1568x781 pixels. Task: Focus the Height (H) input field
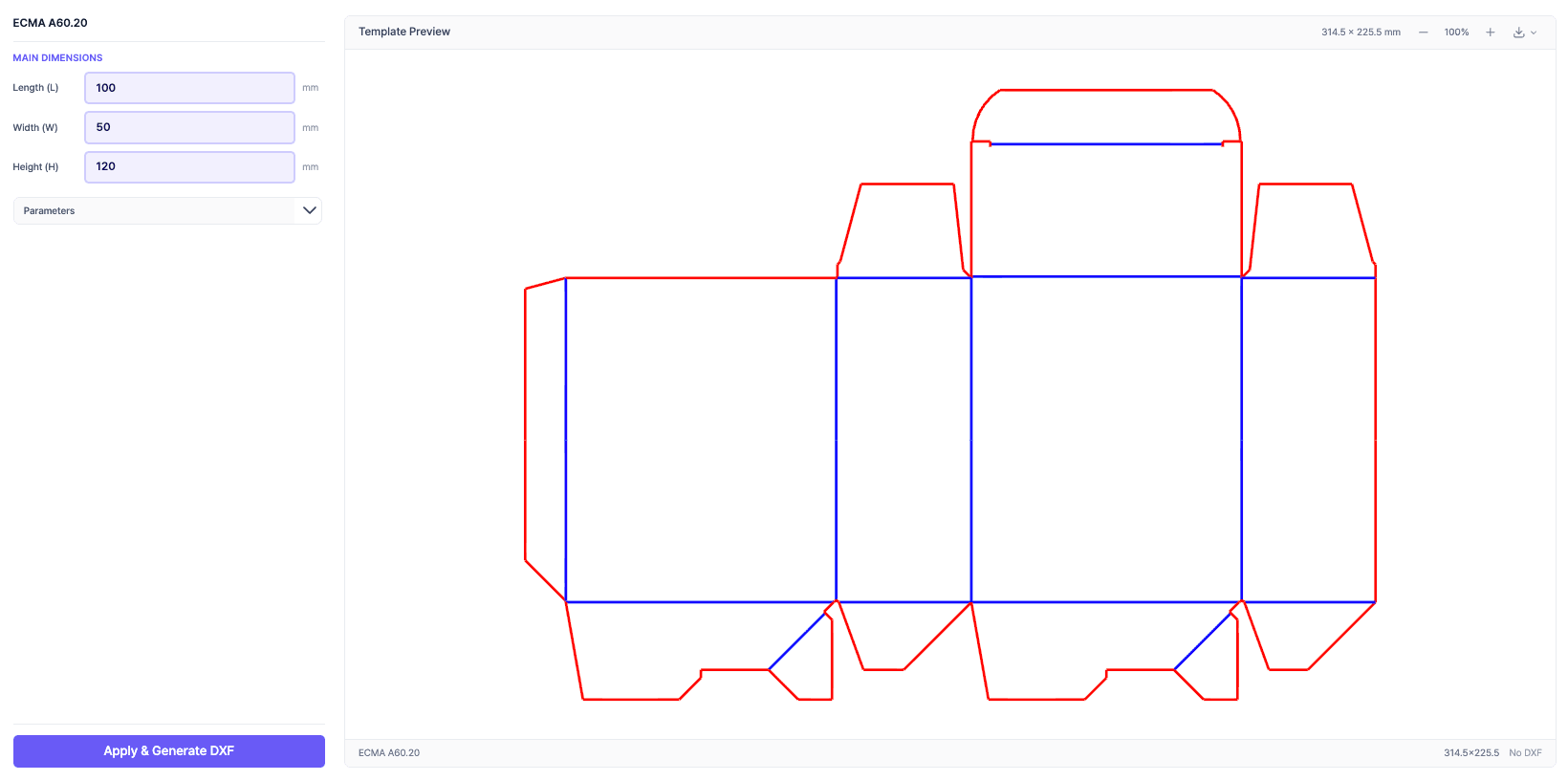pyautogui.click(x=189, y=166)
